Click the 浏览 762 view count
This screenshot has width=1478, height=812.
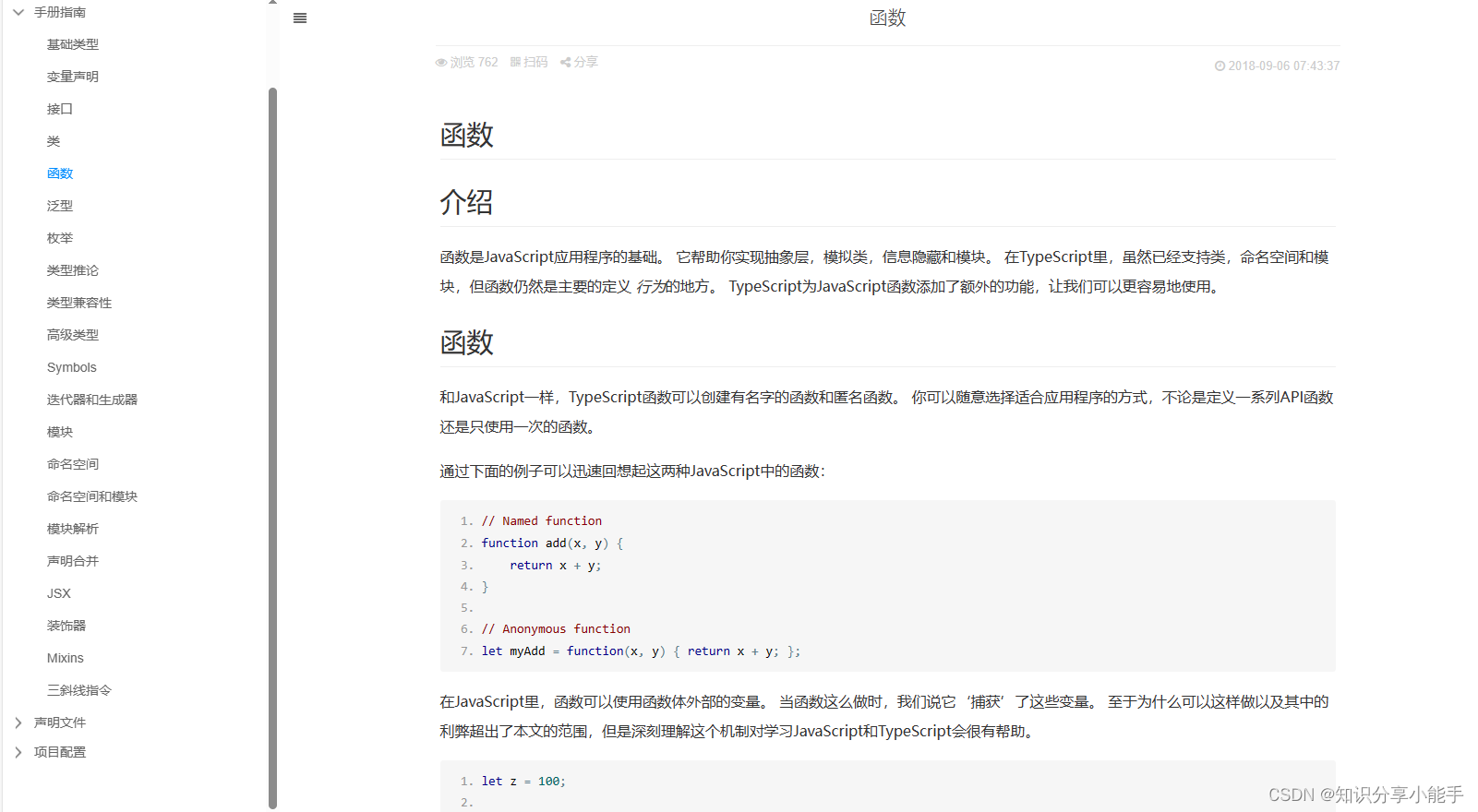[x=475, y=62]
